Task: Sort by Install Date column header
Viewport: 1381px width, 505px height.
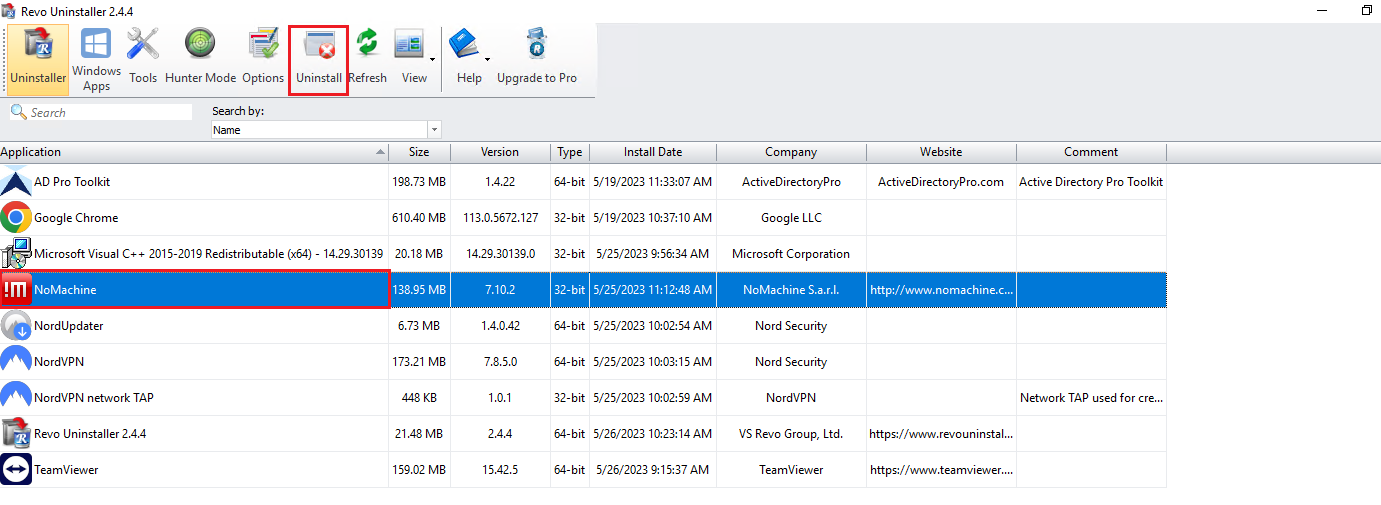Action: (x=653, y=152)
